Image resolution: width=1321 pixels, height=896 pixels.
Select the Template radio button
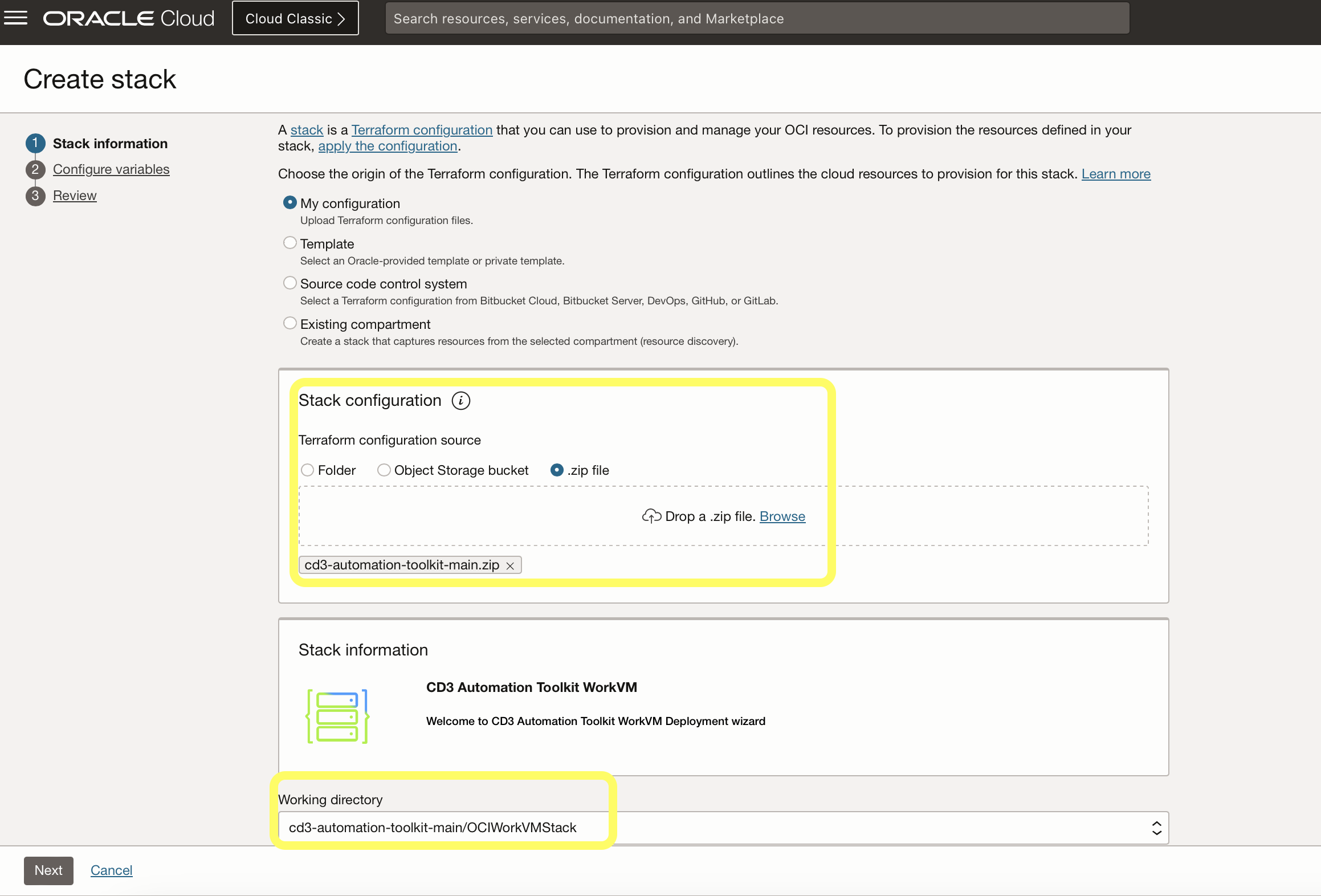(x=290, y=243)
